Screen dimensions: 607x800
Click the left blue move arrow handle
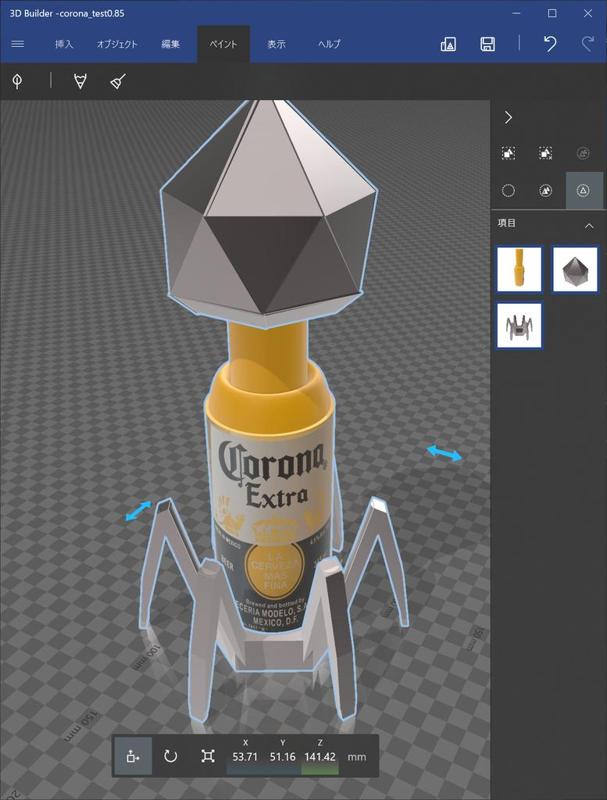139,511
